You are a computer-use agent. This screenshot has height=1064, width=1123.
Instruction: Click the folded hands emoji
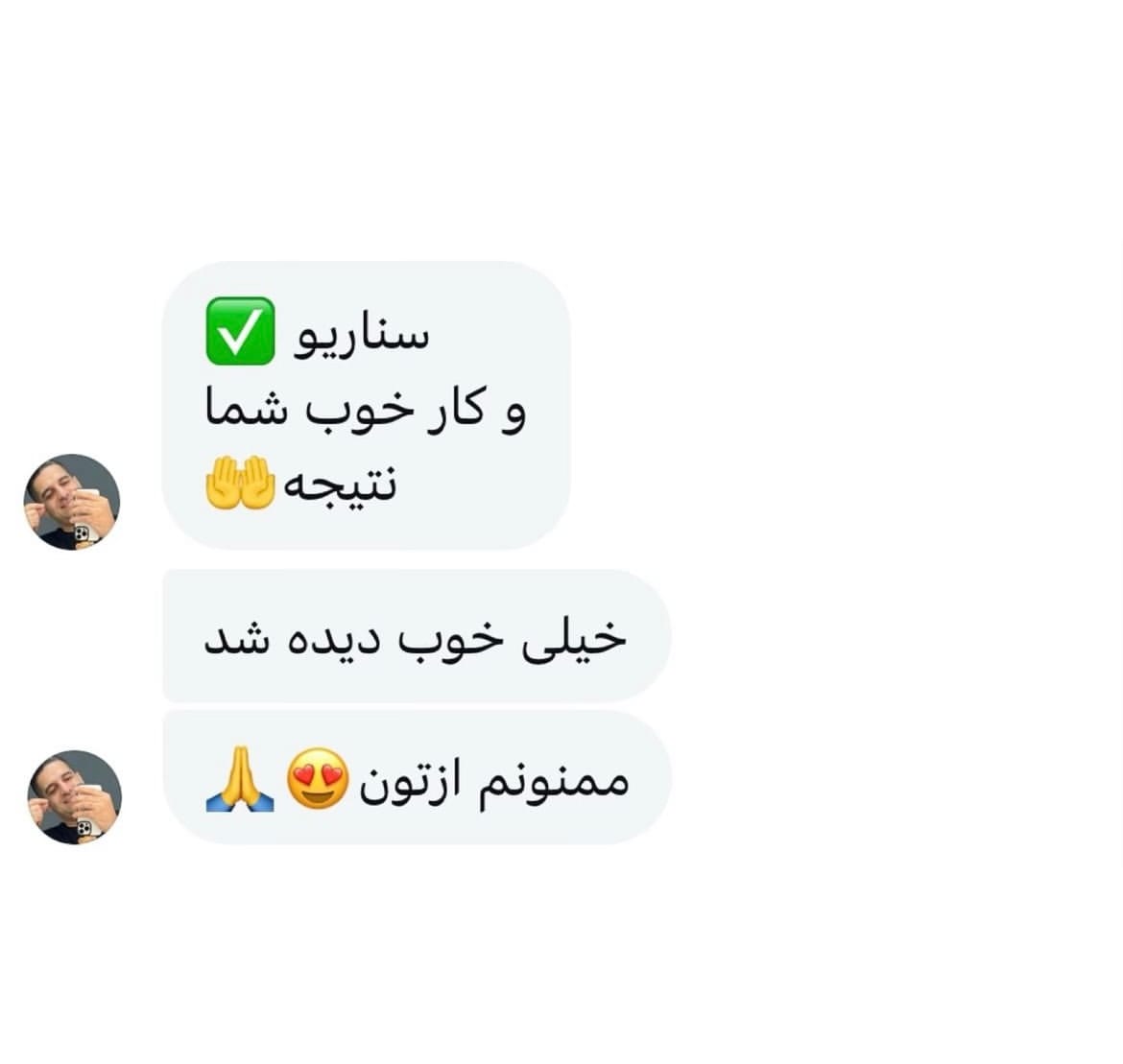(240, 779)
